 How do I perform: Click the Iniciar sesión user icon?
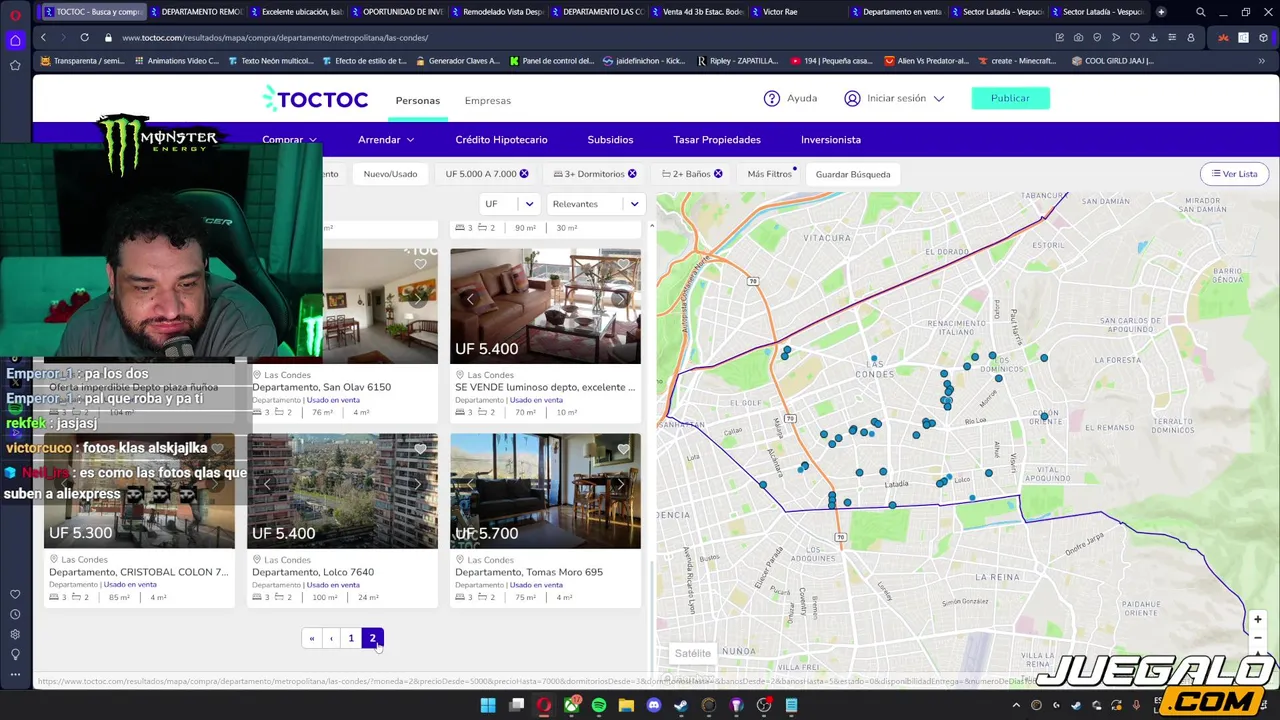(x=852, y=98)
